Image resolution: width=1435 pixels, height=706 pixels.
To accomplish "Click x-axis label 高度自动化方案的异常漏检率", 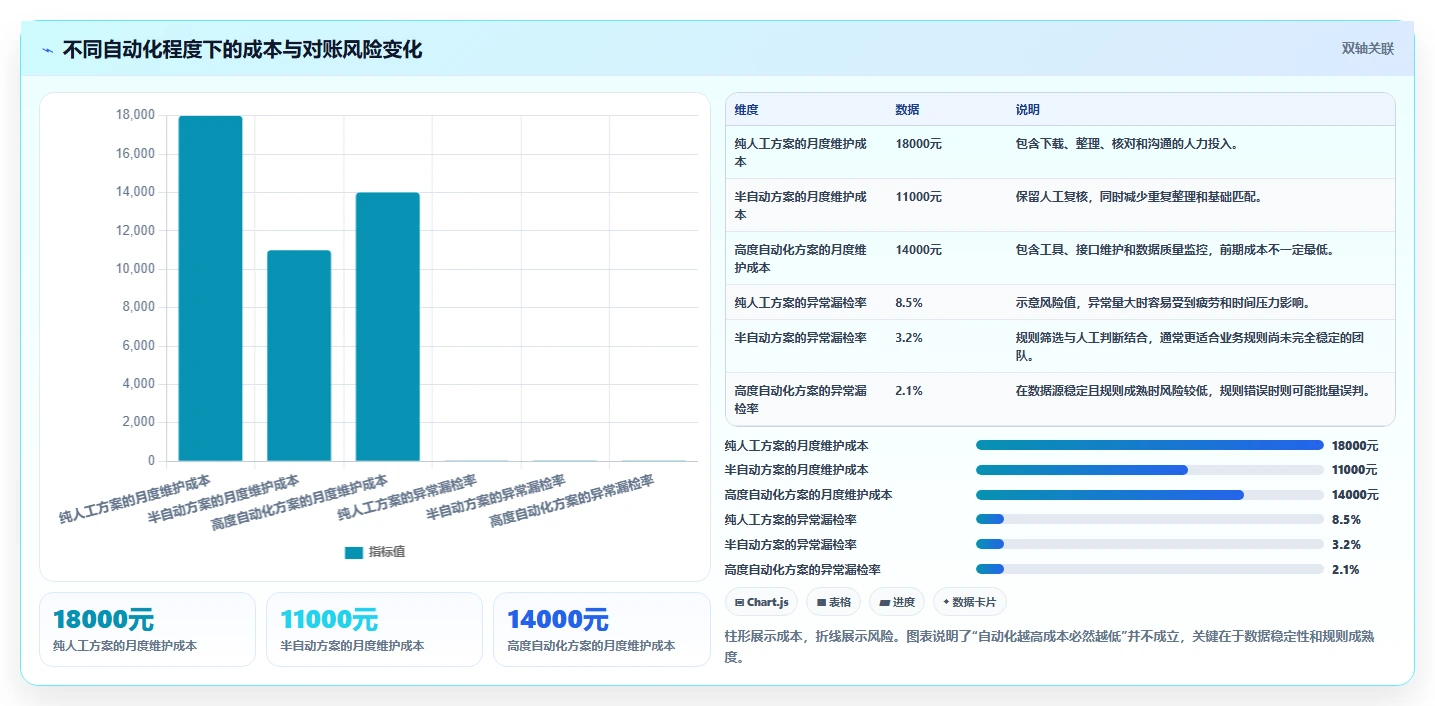I will [571, 501].
